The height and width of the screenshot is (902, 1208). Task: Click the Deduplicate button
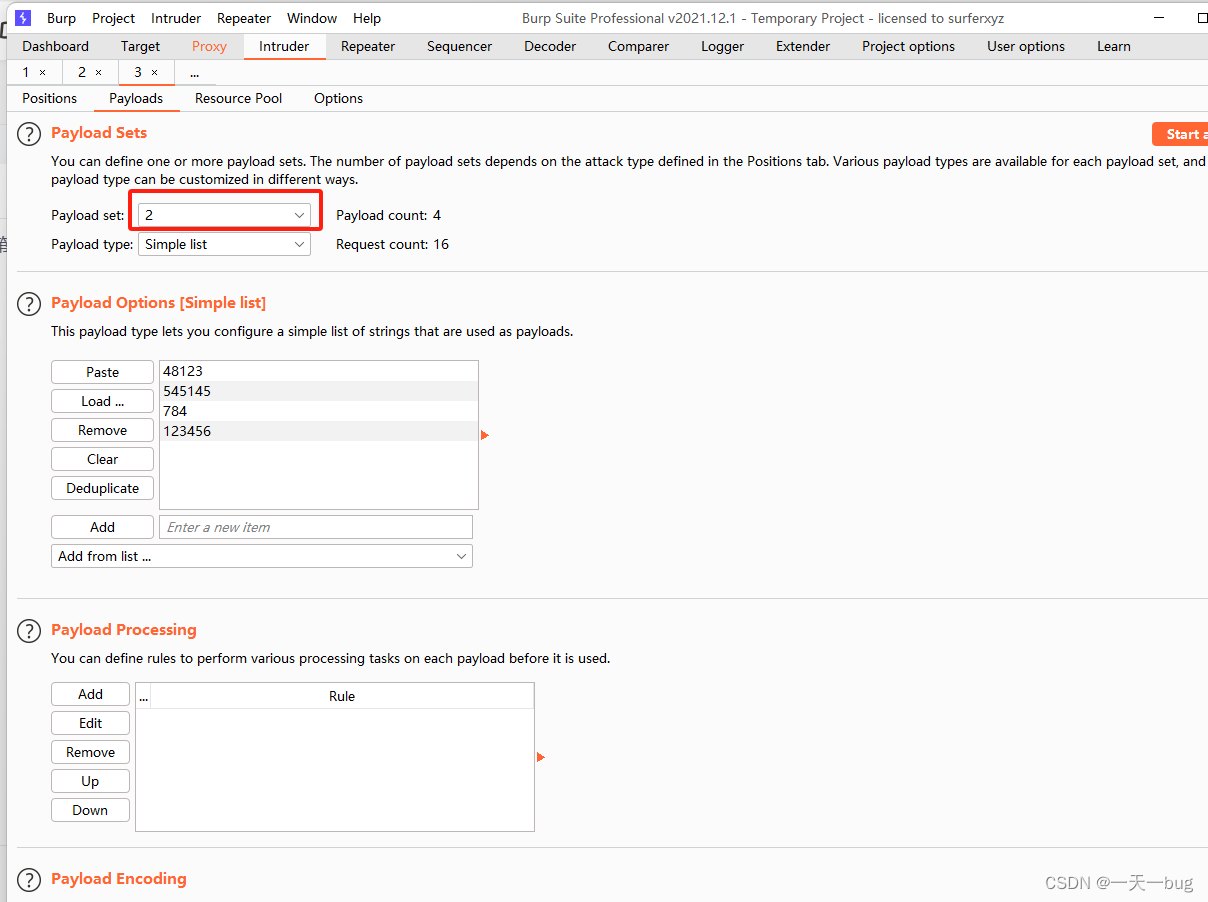103,488
